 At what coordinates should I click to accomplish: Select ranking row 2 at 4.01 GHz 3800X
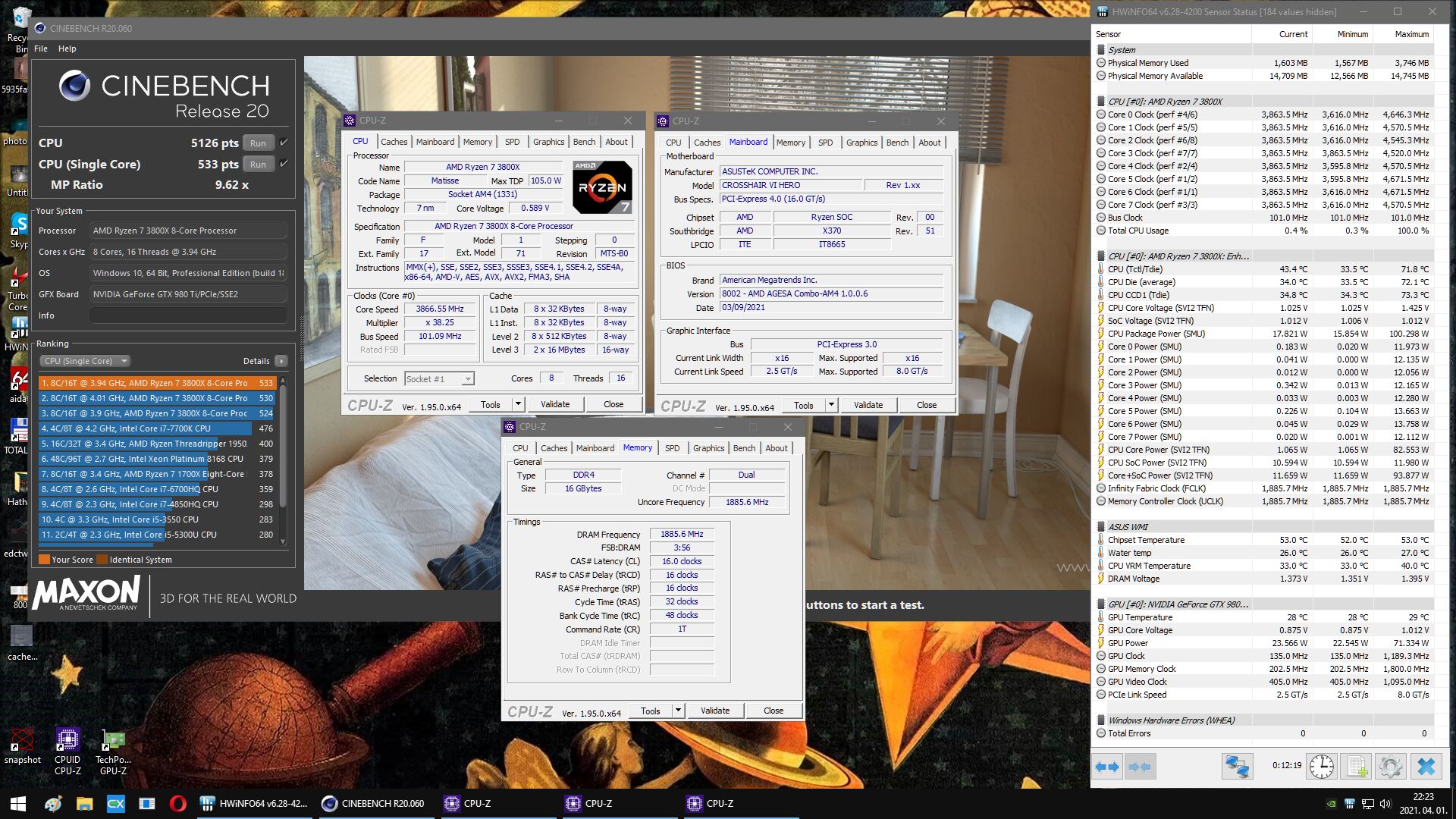pos(156,398)
